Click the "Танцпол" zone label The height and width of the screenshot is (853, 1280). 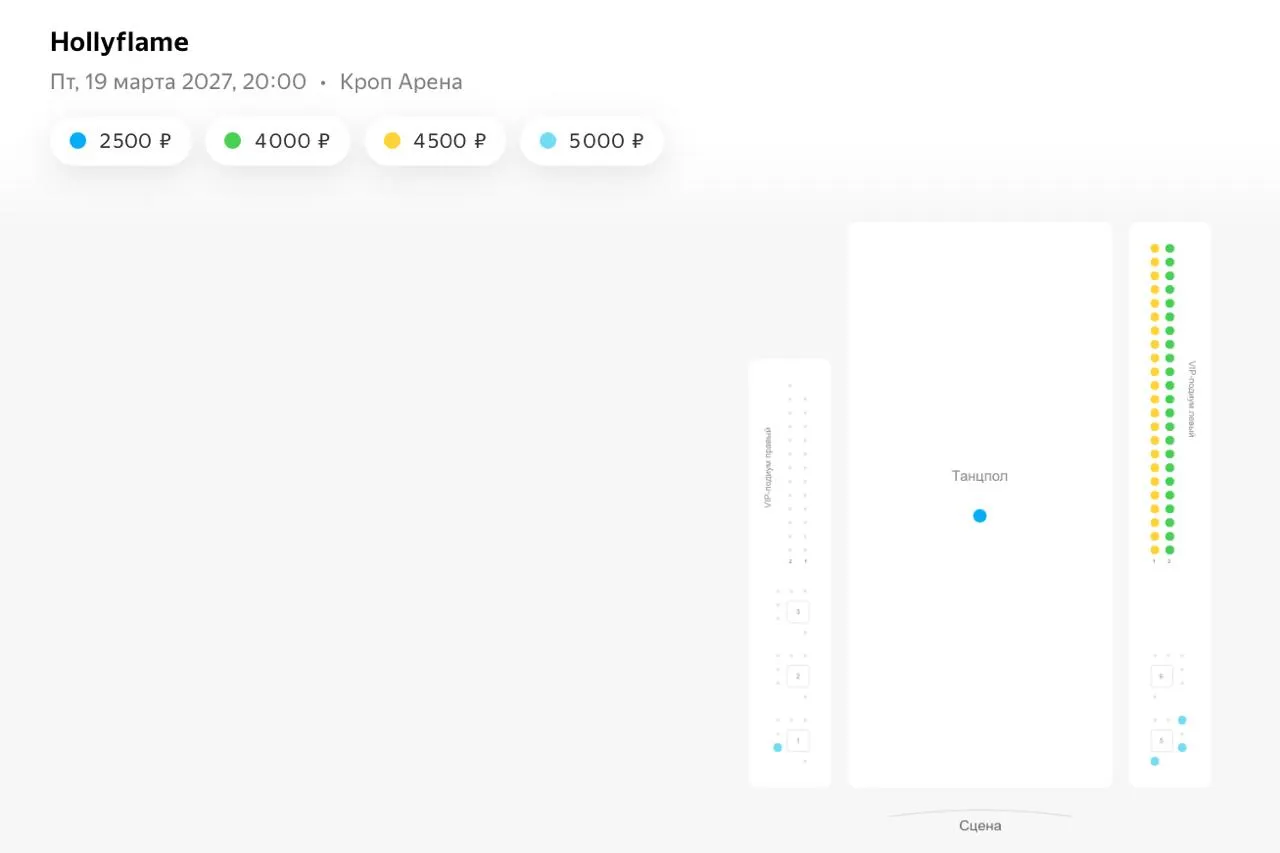click(x=980, y=476)
